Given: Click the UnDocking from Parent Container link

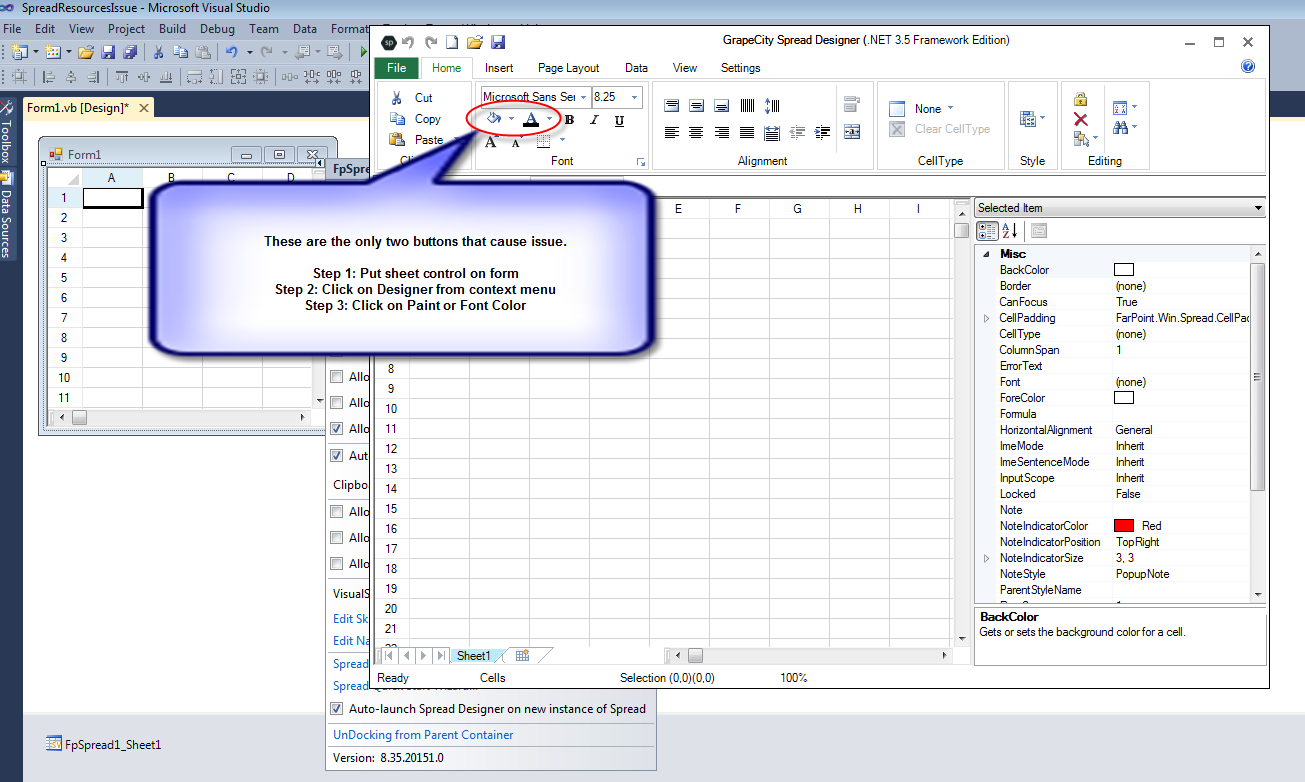Looking at the screenshot, I should point(423,734).
